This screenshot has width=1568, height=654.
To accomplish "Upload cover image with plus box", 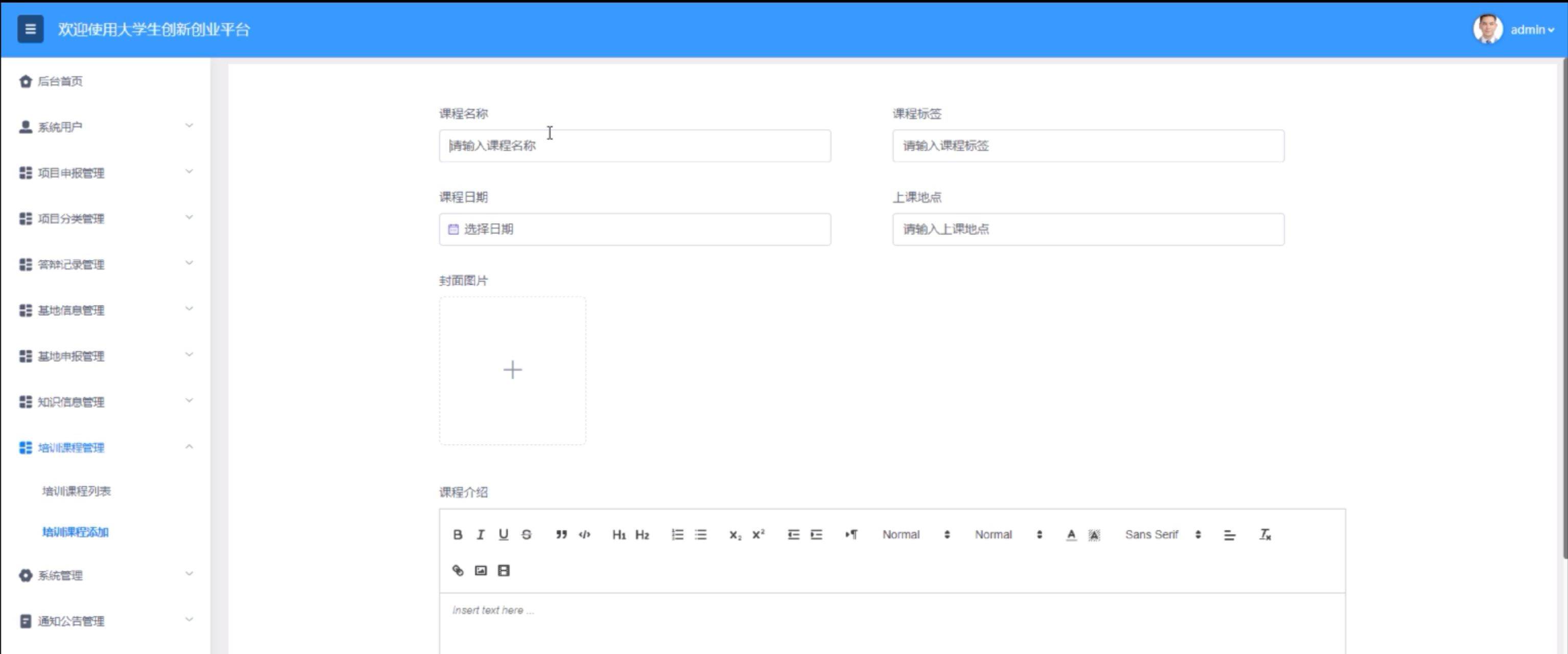I will click(x=512, y=370).
